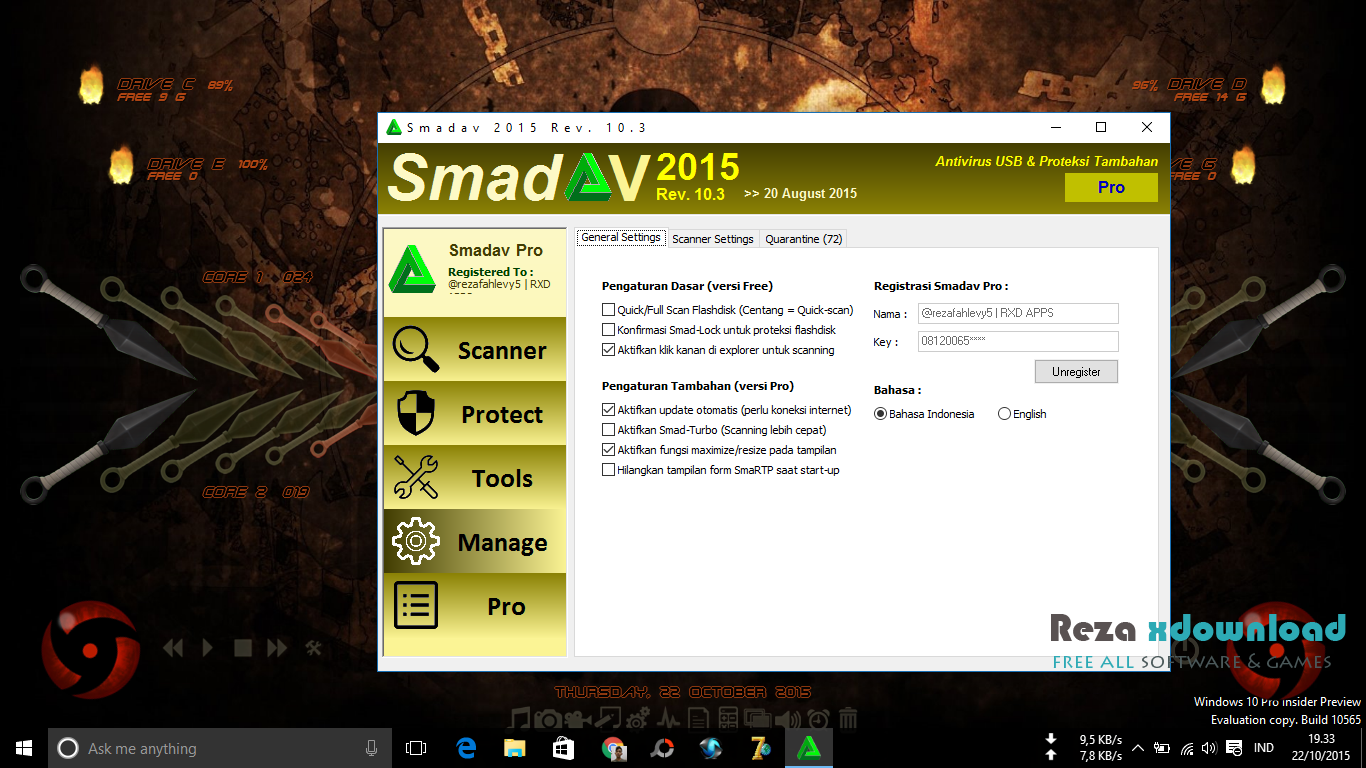The image size is (1366, 768).
Task: Click the stop button on desktop player
Action: [242, 648]
